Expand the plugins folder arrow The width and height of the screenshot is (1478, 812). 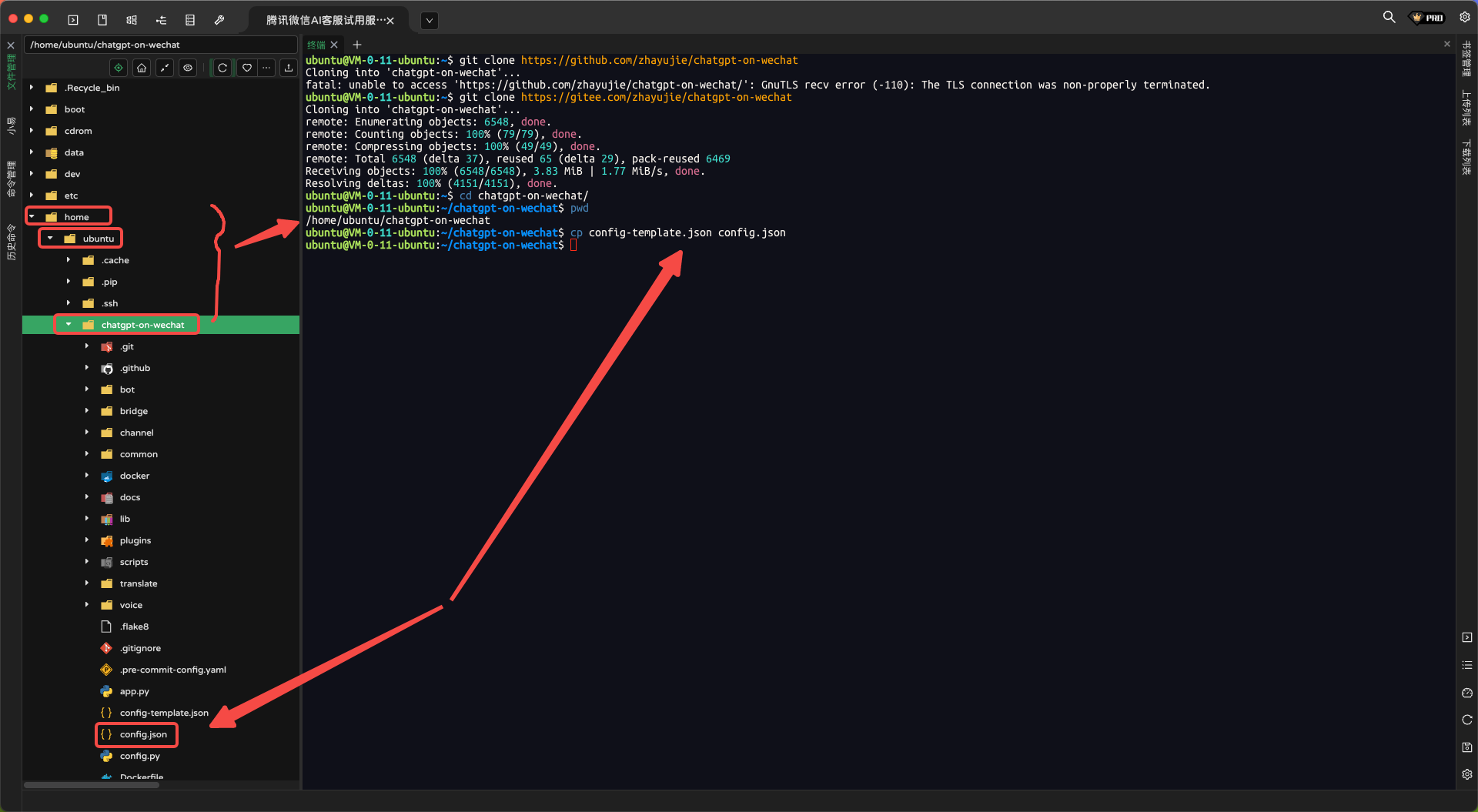click(x=87, y=540)
